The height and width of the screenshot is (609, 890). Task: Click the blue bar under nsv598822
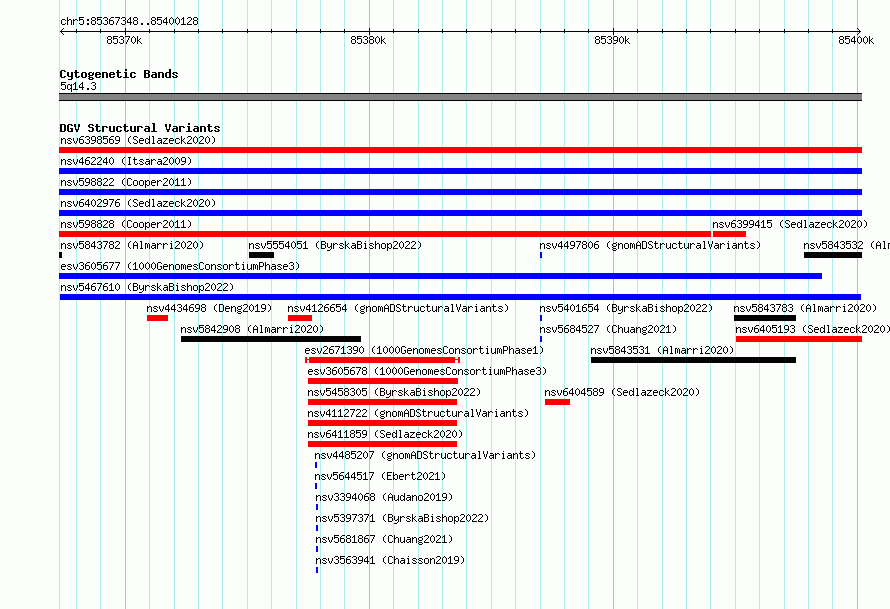[x=460, y=192]
